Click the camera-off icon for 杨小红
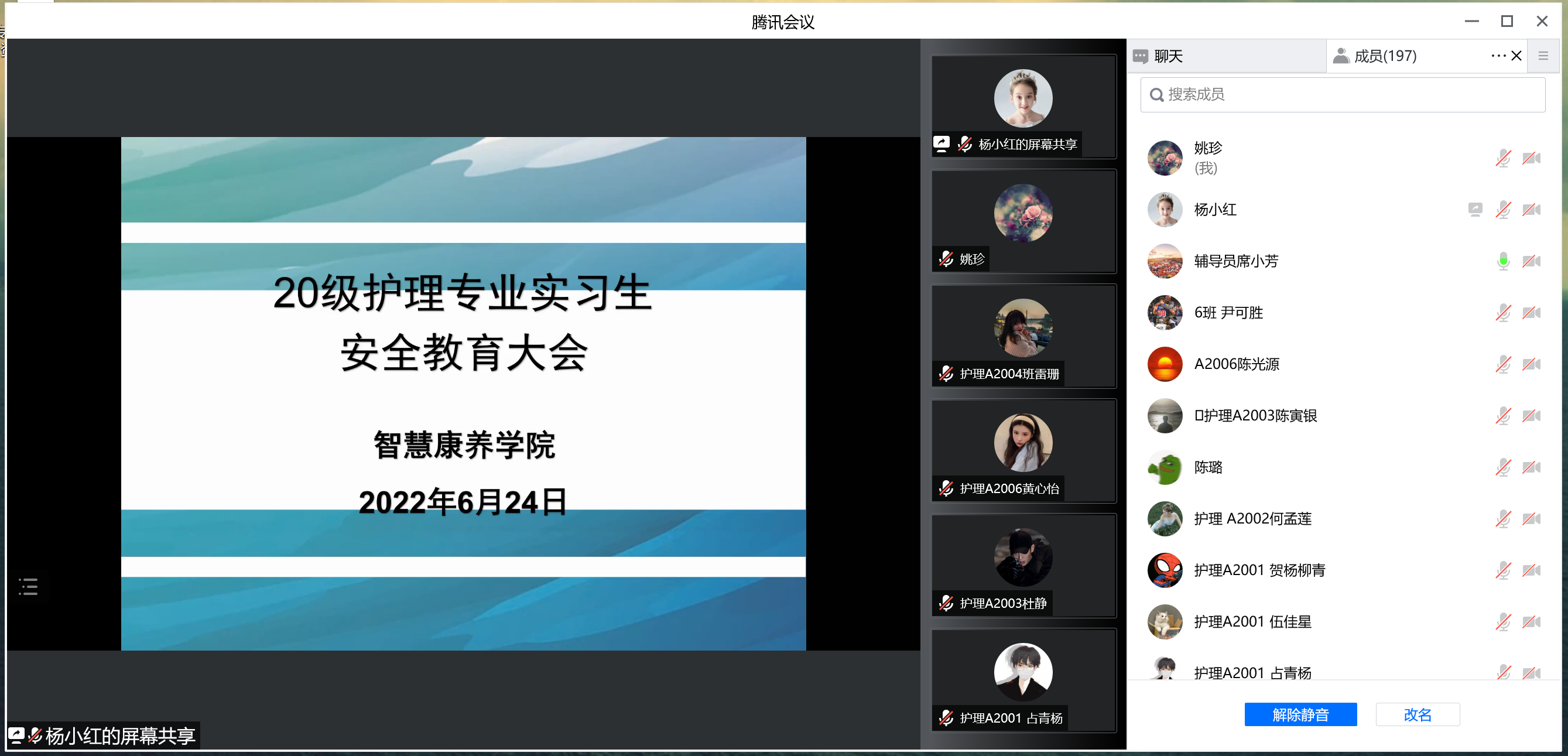The image size is (1568, 756). click(x=1531, y=210)
